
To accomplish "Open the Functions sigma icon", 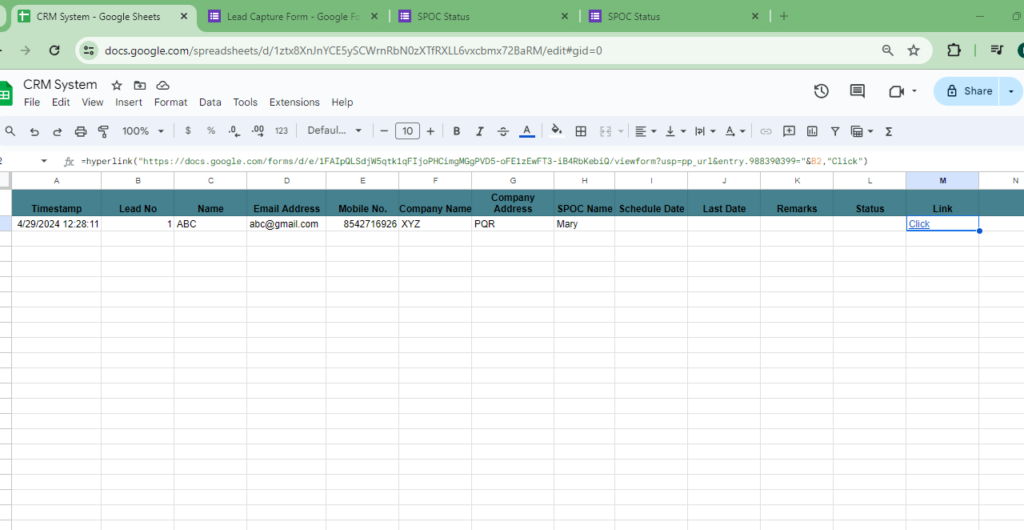I will (x=888, y=131).
